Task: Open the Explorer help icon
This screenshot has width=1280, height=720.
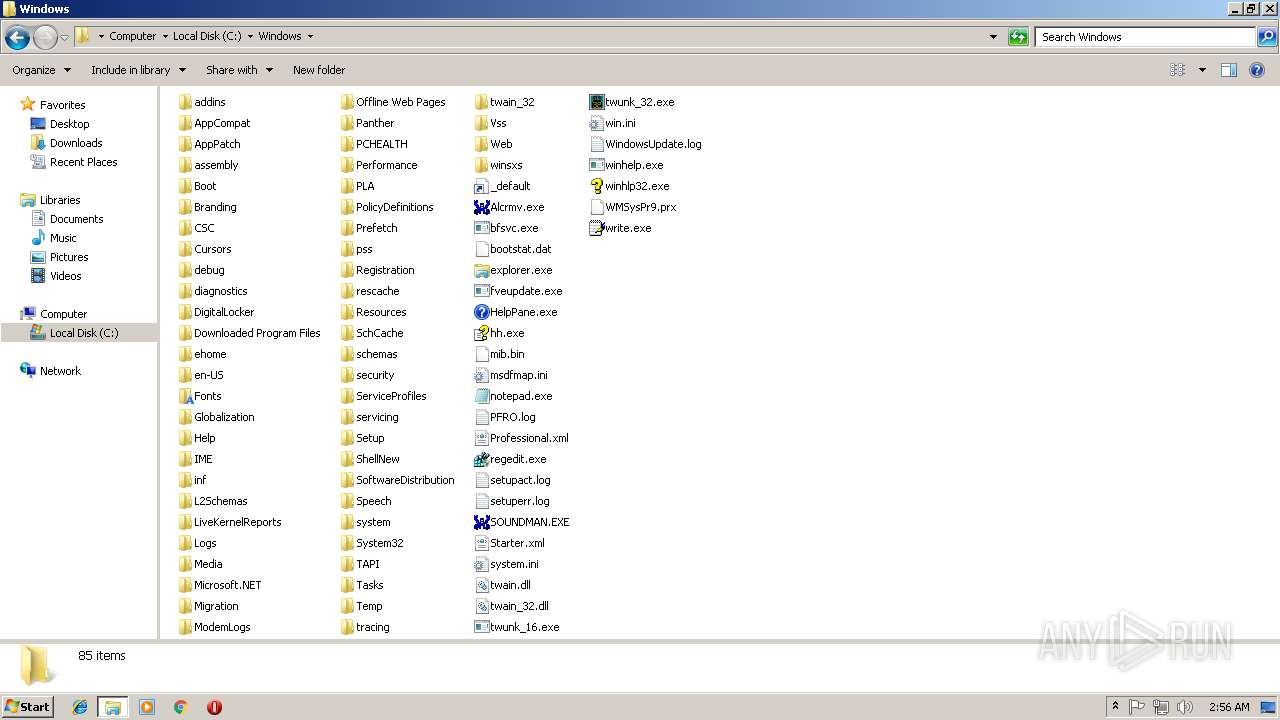Action: point(1258,70)
